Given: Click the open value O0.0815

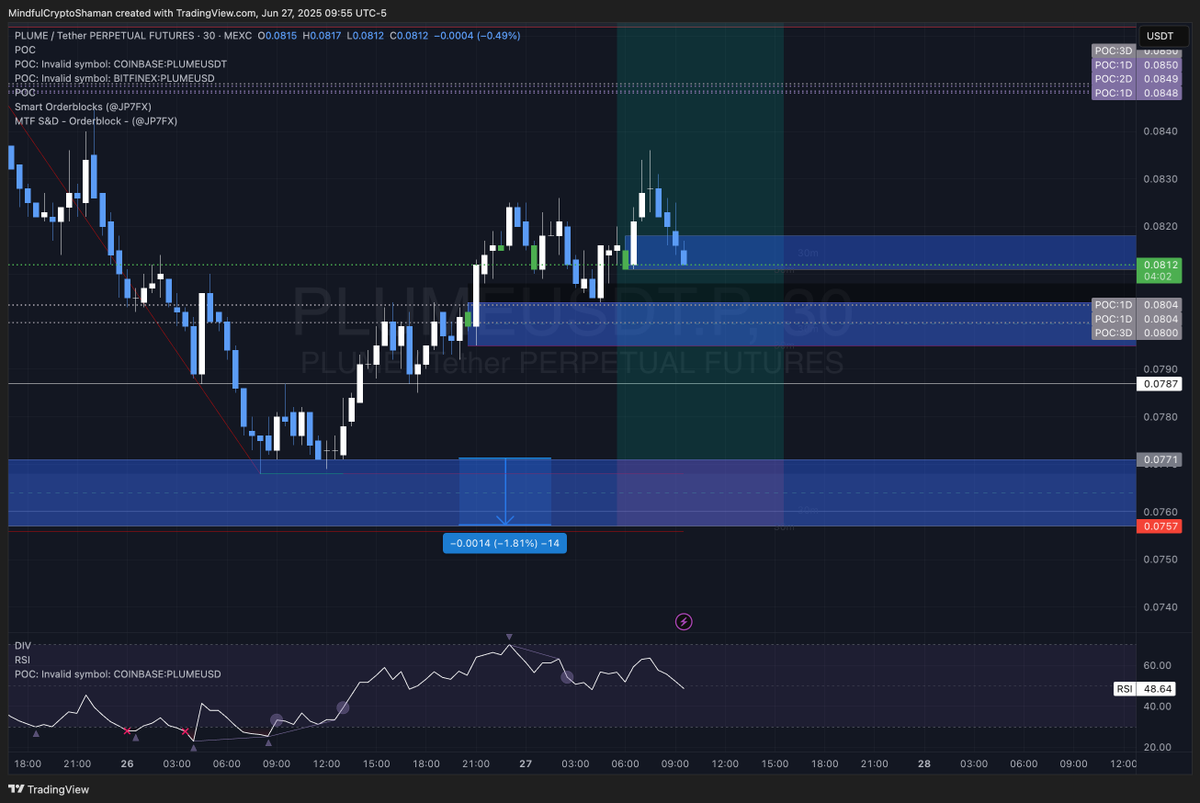Looking at the screenshot, I should click(277, 35).
